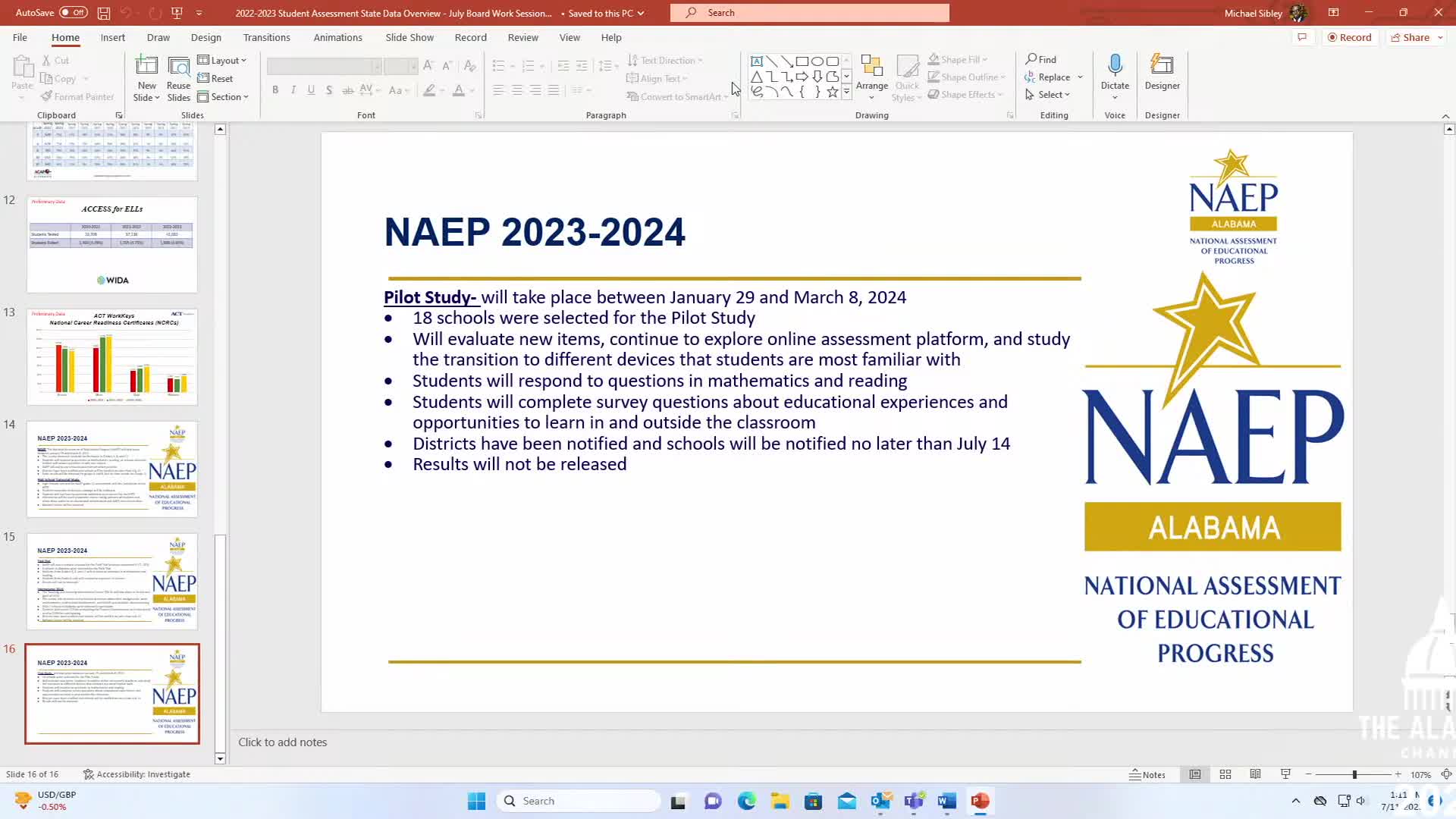Viewport: 1456px width, 819px height.
Task: Open the File menu
Action: [x=20, y=37]
